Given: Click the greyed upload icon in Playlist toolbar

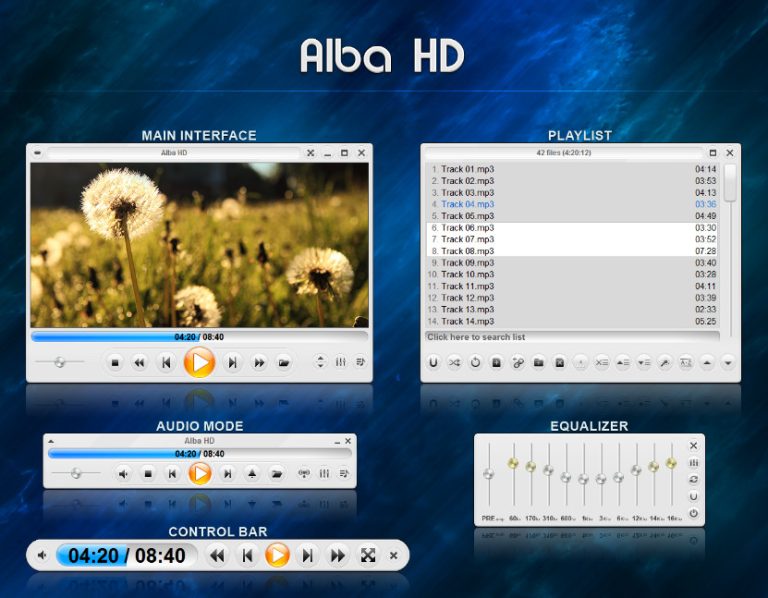Looking at the screenshot, I should (580, 362).
